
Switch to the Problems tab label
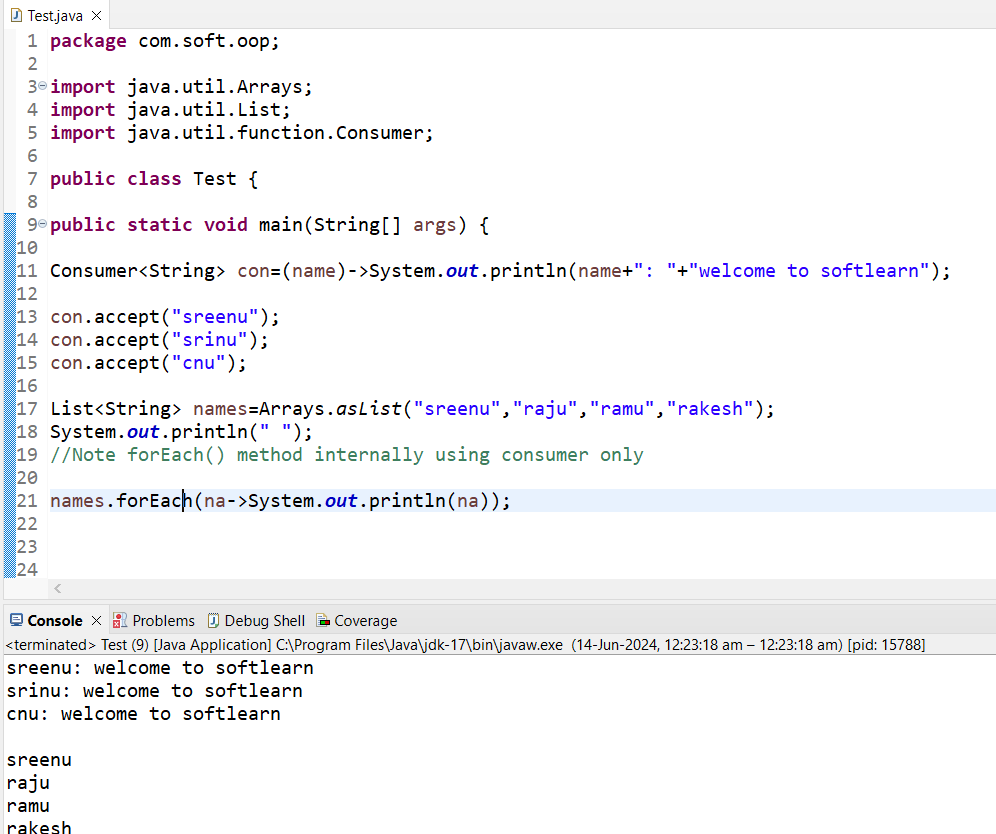point(163,621)
